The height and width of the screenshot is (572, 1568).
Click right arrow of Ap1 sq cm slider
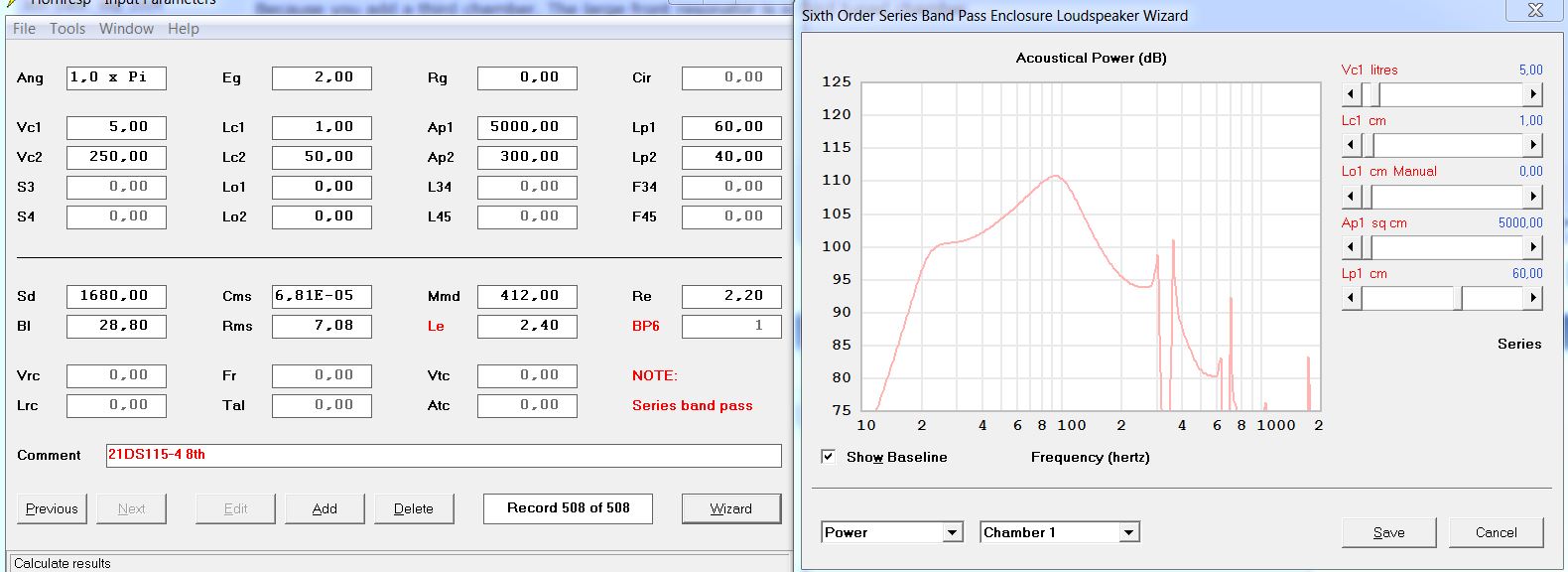1533,246
